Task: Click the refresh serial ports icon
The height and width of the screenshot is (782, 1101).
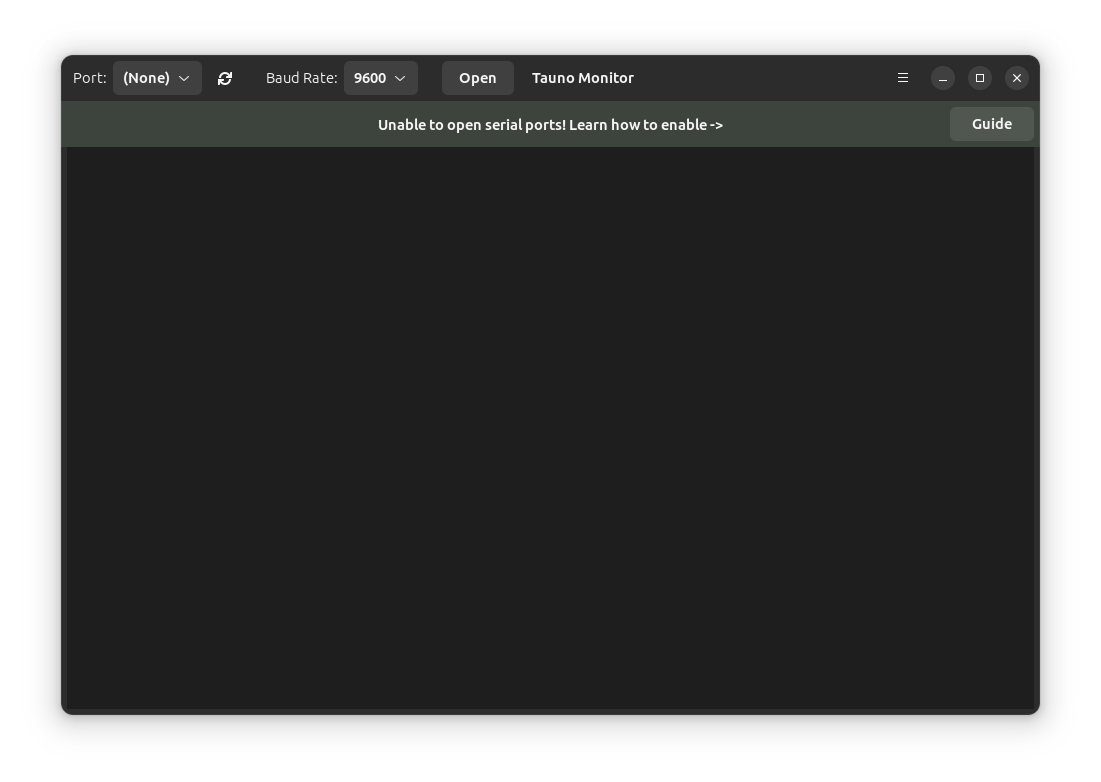Action: coord(225,78)
